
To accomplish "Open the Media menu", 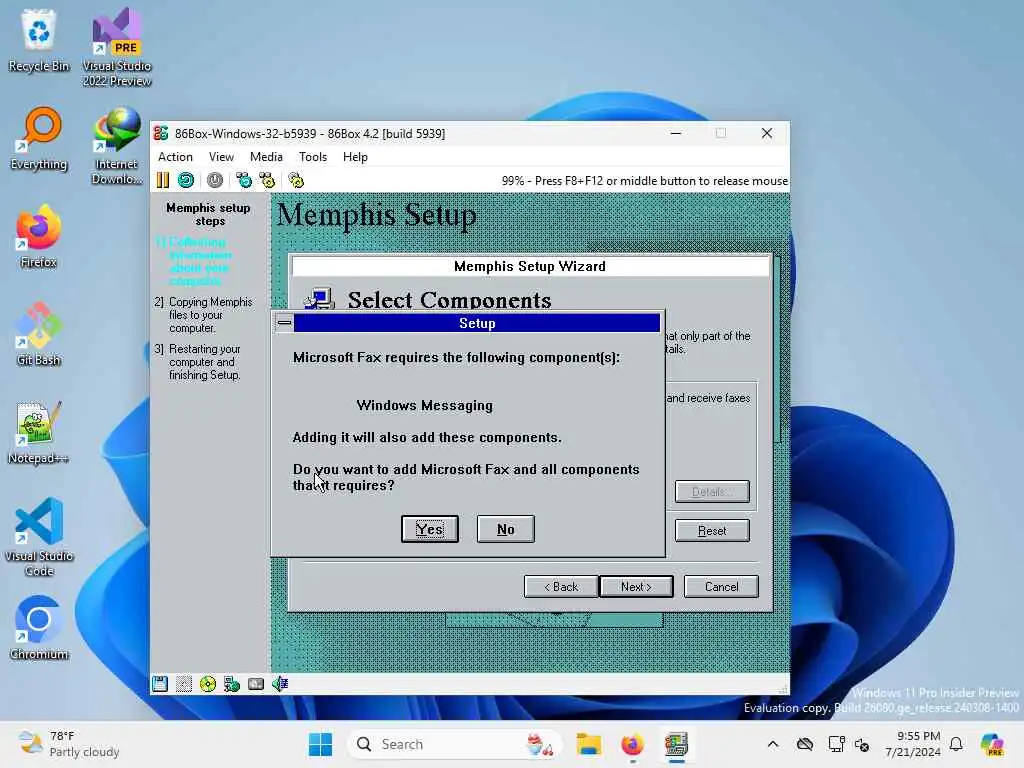I will 266,157.
